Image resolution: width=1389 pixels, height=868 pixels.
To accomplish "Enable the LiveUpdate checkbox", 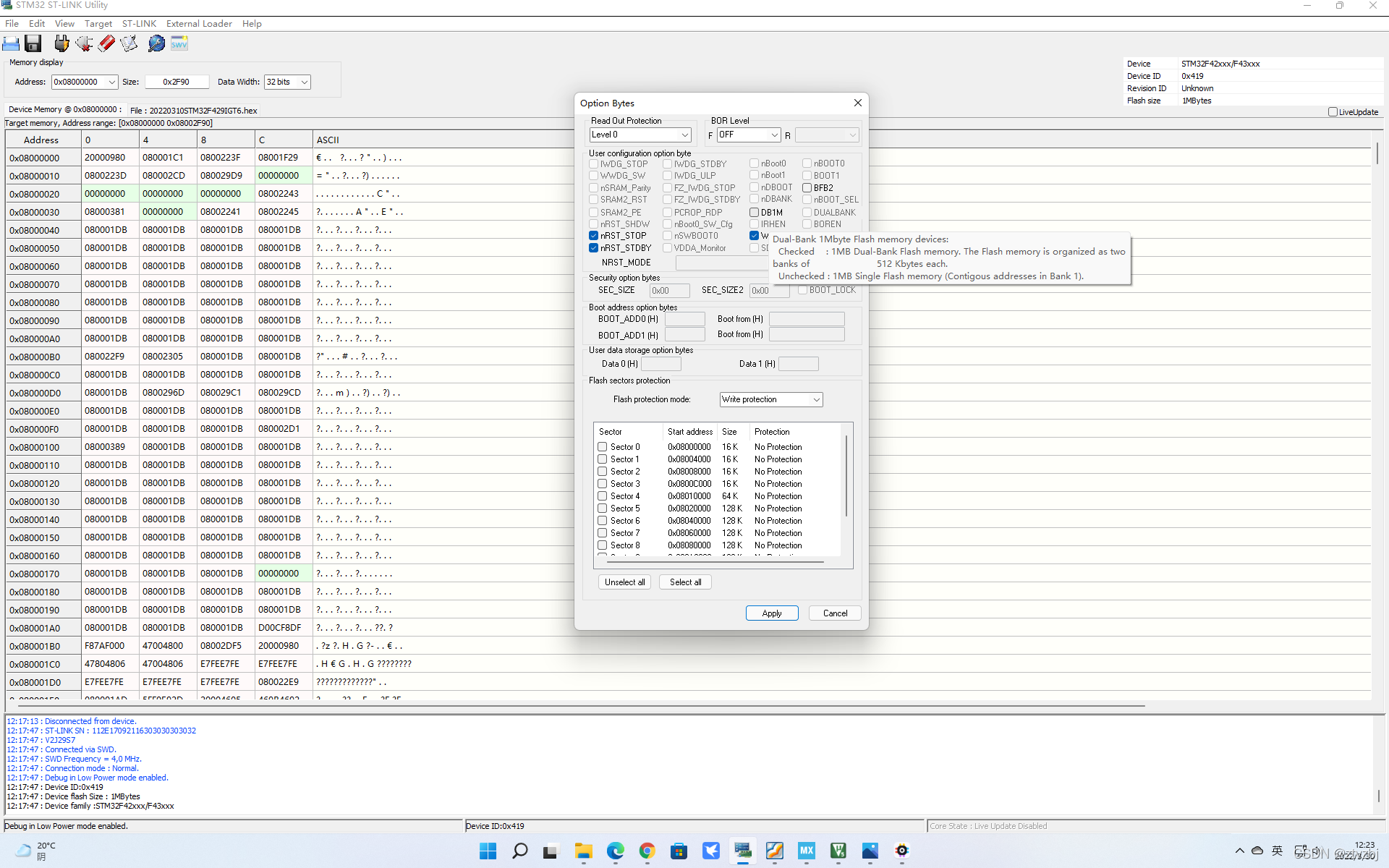I will (x=1333, y=112).
